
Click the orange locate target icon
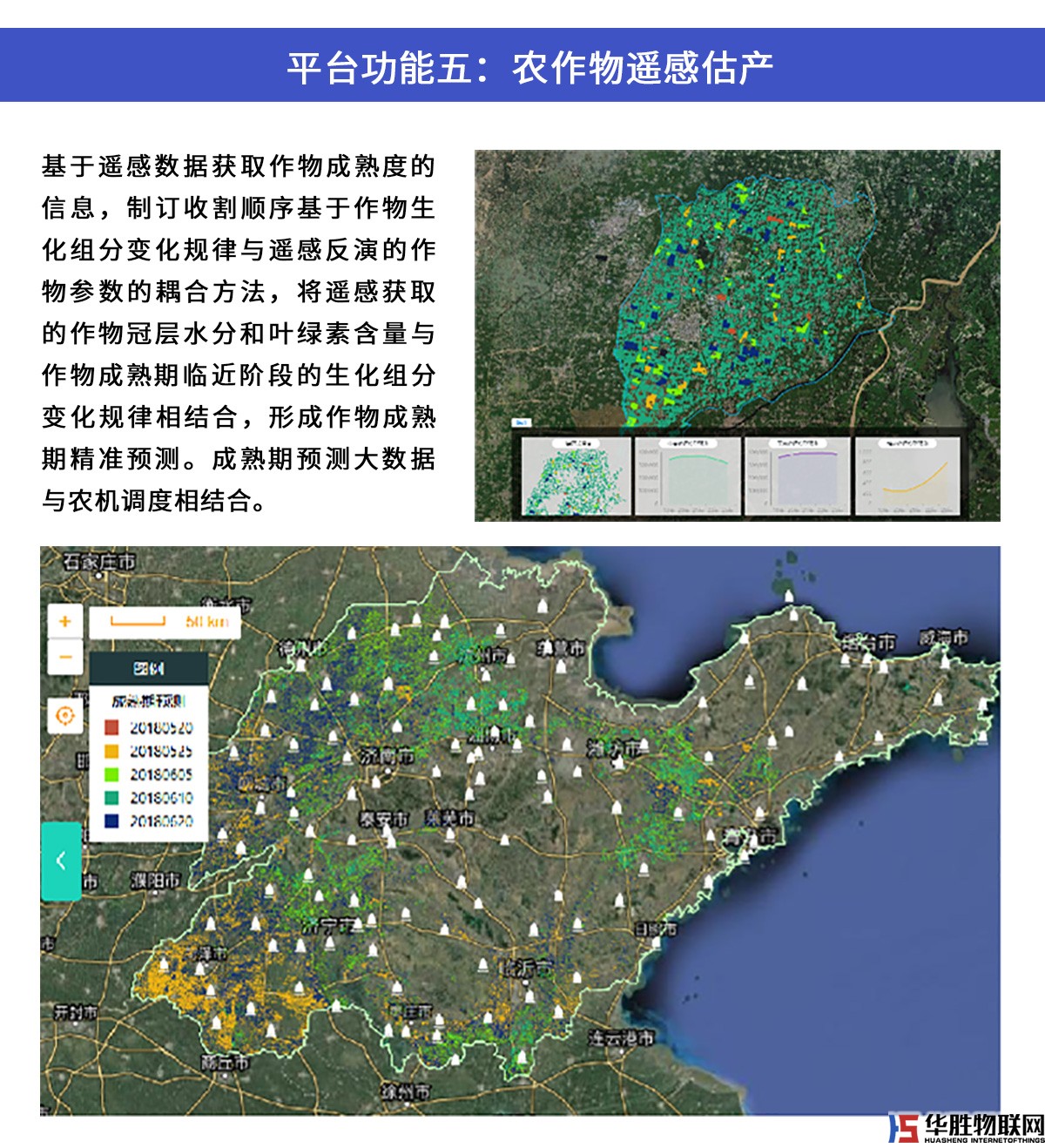(65, 716)
